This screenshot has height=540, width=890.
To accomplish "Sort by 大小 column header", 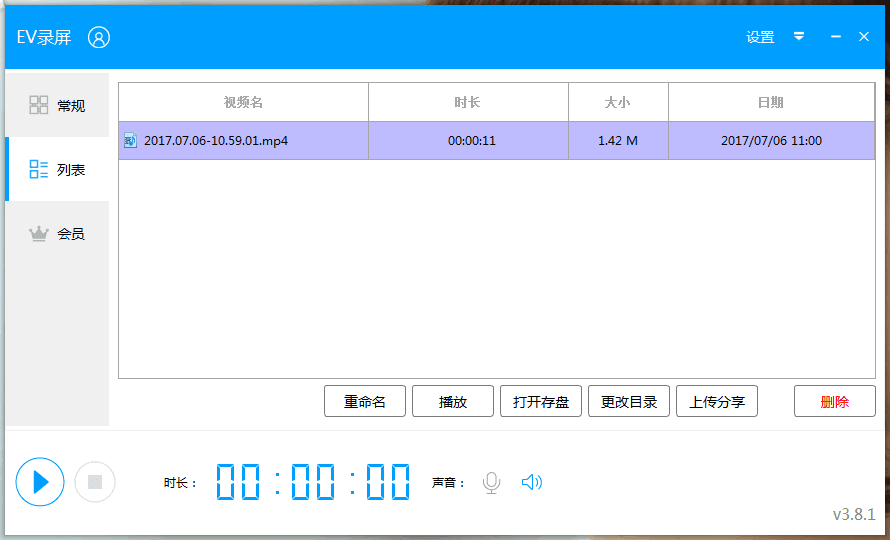I will pos(617,102).
